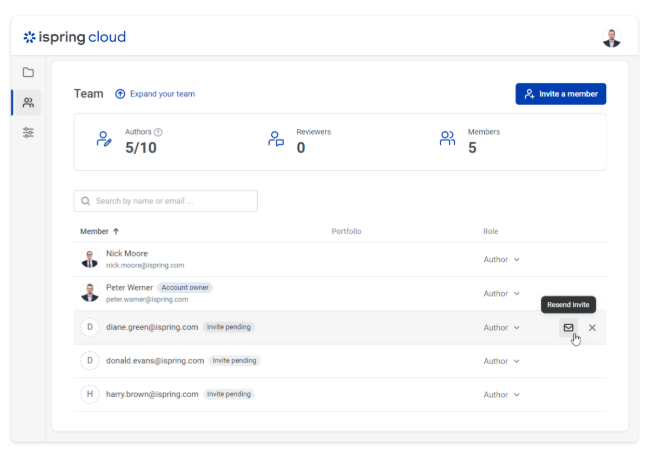Click the Role column header
The height and width of the screenshot is (458, 658).
tap(491, 231)
